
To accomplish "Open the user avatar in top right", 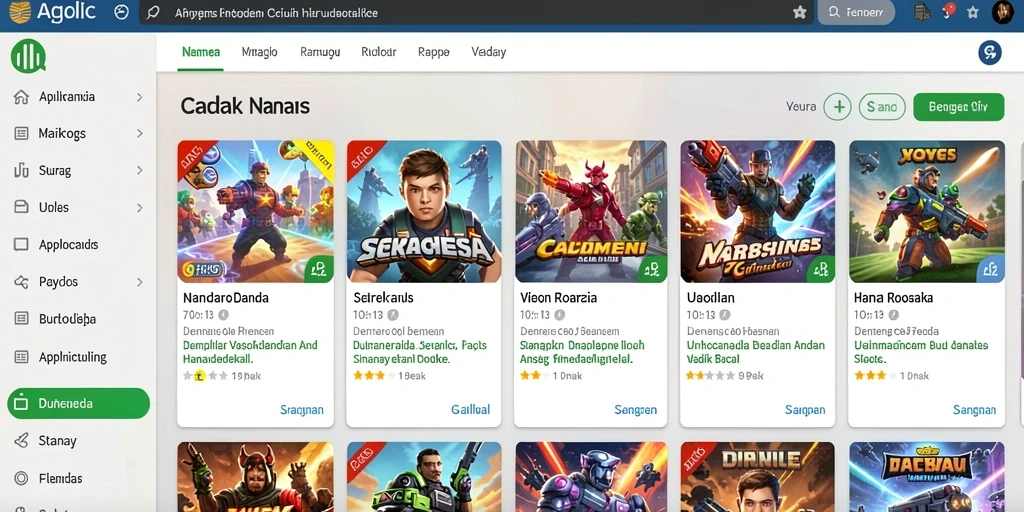I will click(1002, 12).
